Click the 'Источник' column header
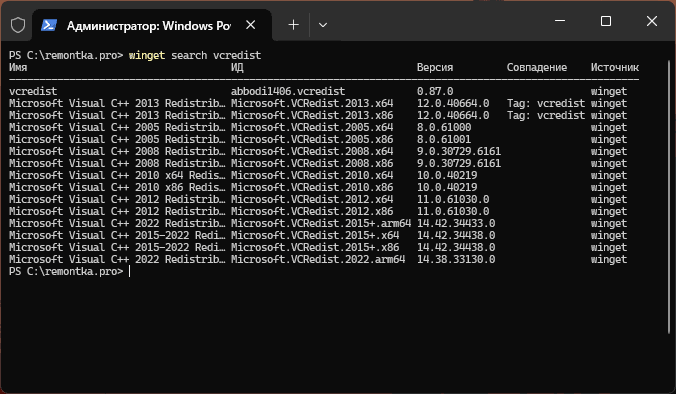 click(x=615, y=67)
